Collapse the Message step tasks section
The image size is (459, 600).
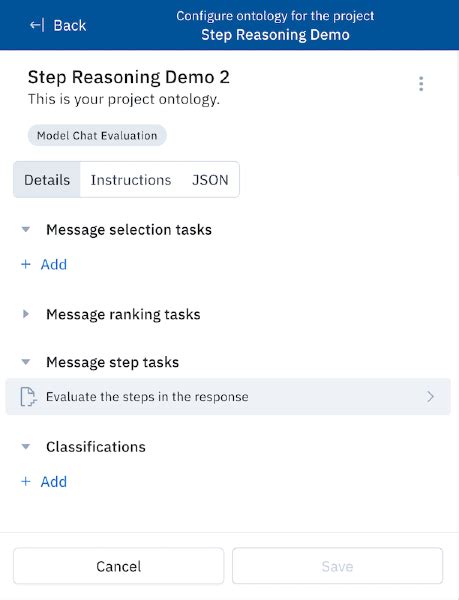pos(26,362)
